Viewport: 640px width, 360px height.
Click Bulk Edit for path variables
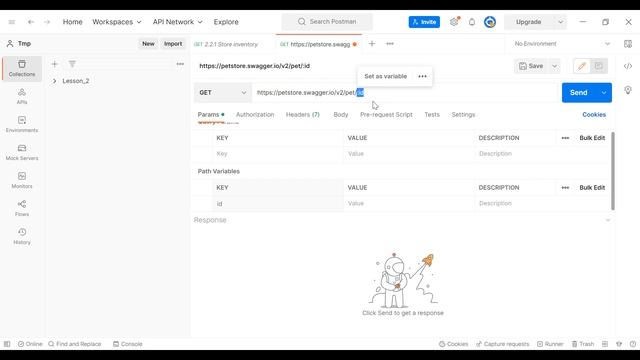pos(592,188)
